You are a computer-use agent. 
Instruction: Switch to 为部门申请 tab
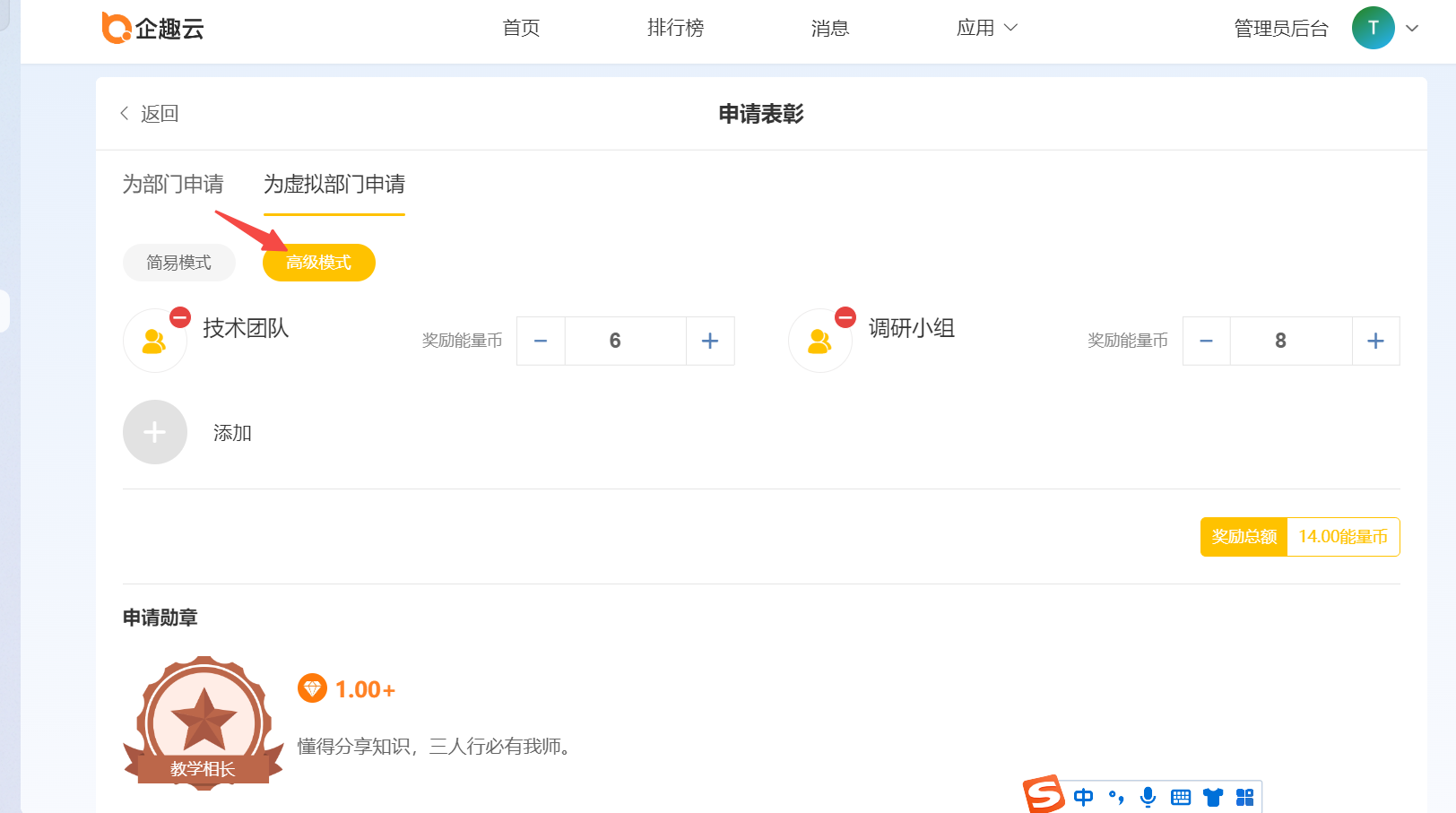point(173,184)
